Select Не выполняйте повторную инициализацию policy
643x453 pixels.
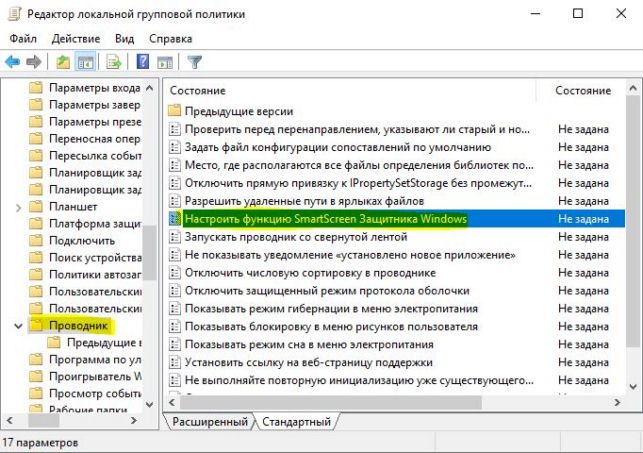(x=359, y=380)
